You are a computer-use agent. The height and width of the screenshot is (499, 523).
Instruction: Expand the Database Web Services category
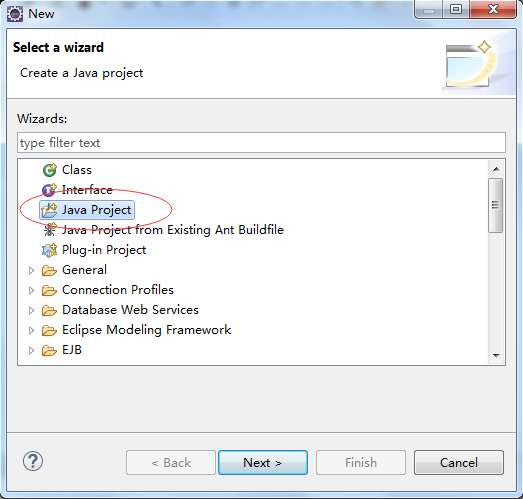tap(31, 310)
